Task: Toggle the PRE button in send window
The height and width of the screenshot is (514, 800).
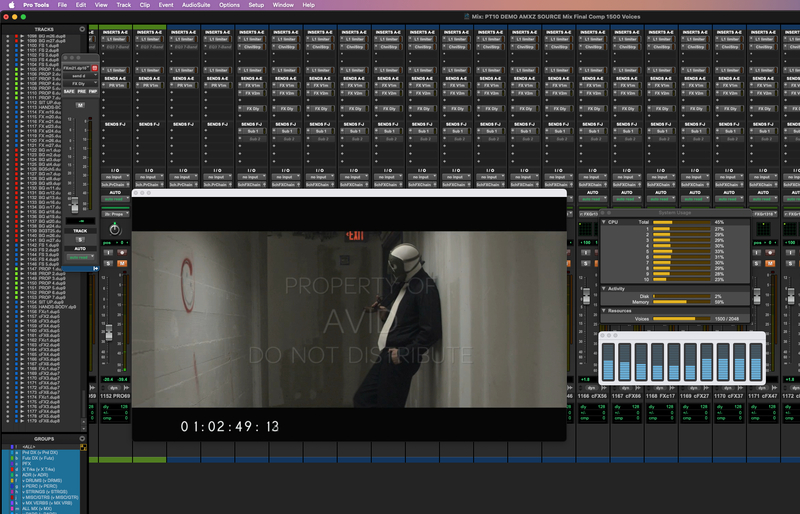Action: coord(82,91)
